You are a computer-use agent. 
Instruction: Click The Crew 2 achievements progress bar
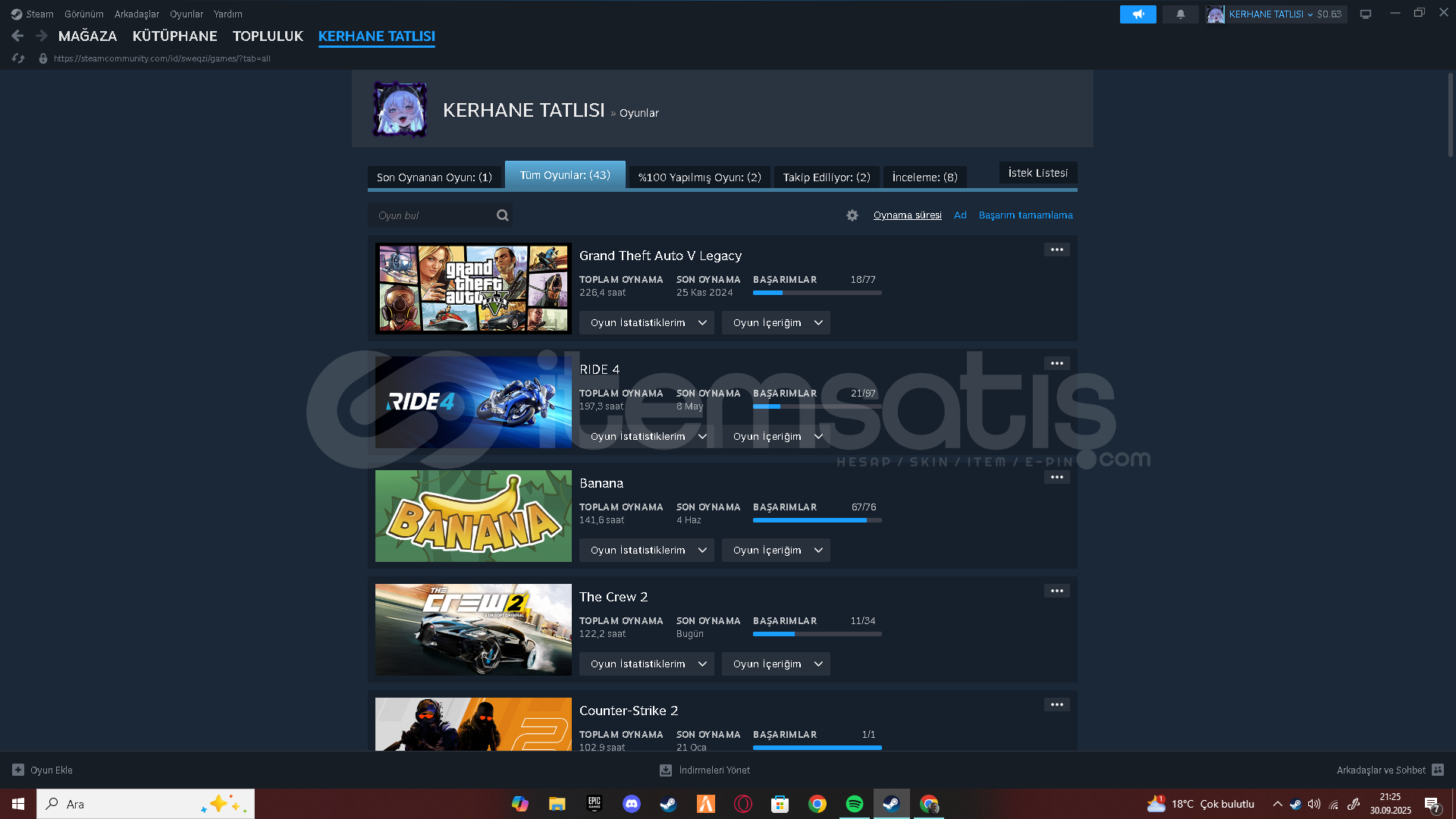point(817,634)
